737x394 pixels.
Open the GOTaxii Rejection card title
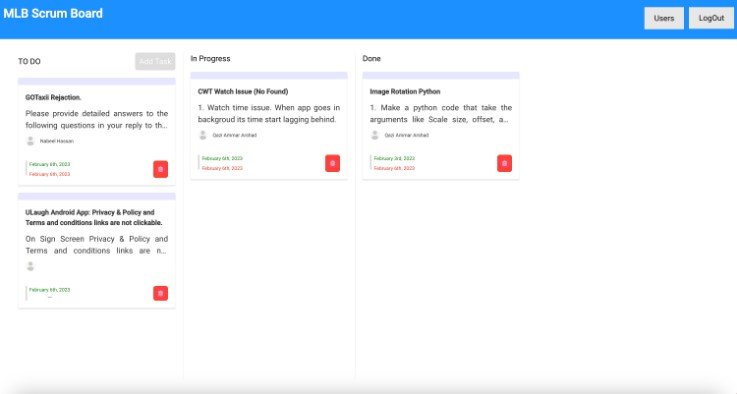point(53,97)
